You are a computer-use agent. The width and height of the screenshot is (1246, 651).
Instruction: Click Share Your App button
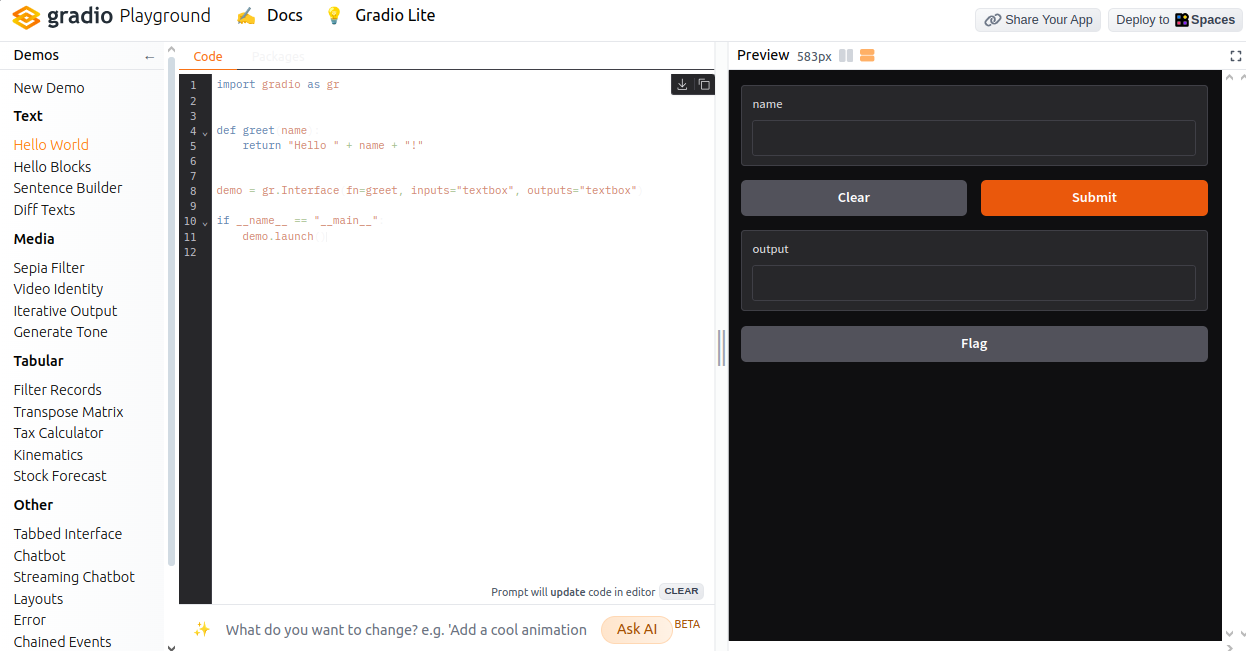pos(1038,20)
